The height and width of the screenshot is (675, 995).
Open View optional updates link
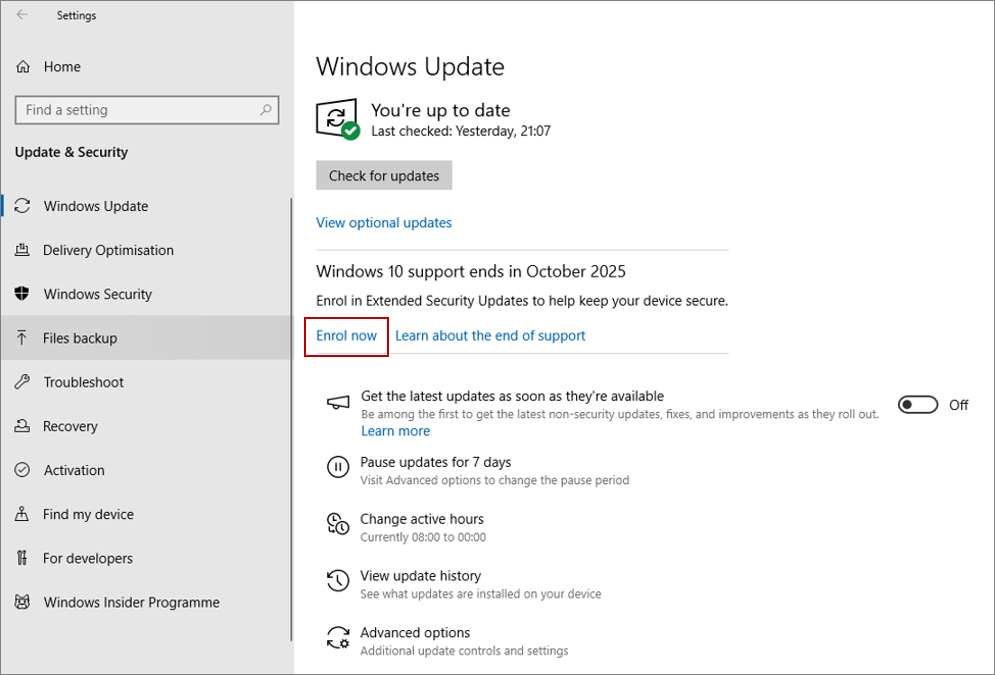(x=384, y=223)
